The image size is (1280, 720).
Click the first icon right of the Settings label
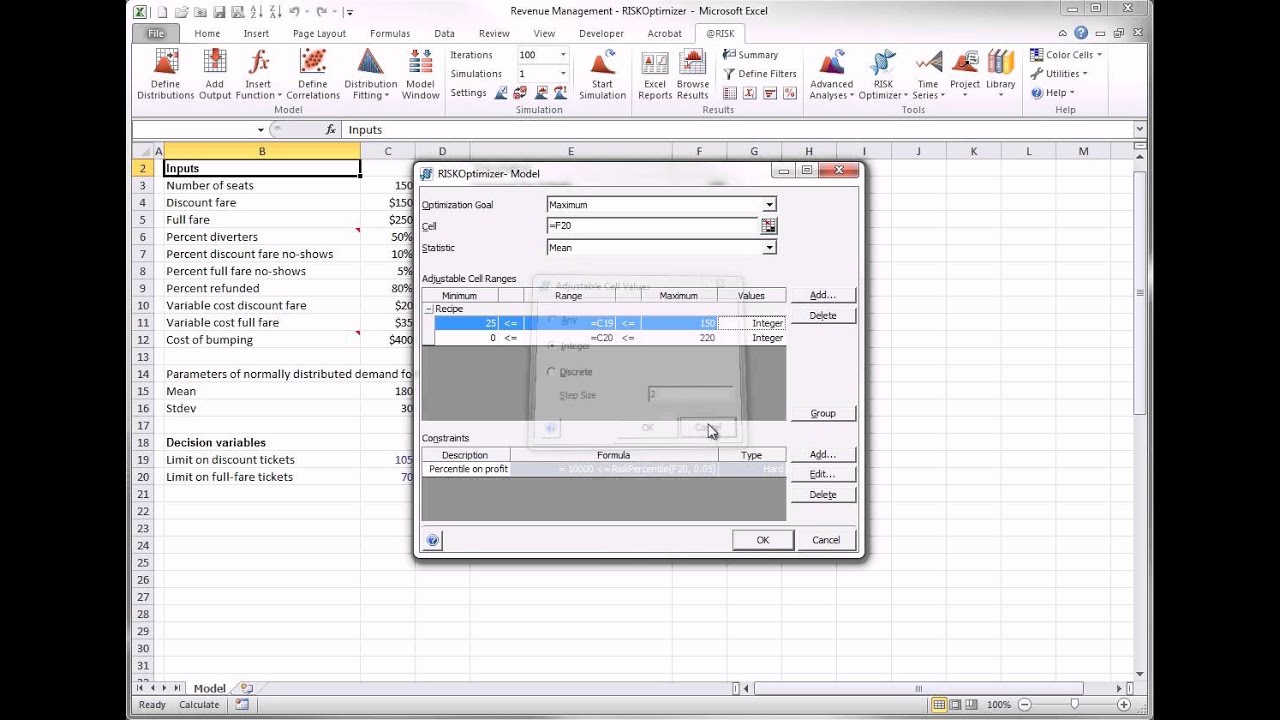pos(501,93)
